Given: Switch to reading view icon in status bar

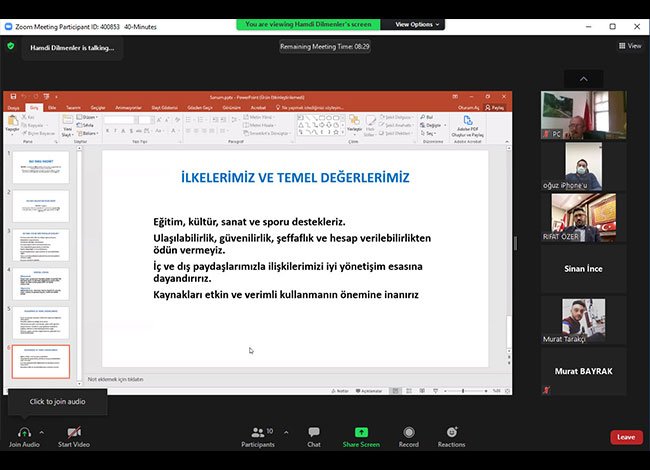Looking at the screenshot, I should click(422, 391).
